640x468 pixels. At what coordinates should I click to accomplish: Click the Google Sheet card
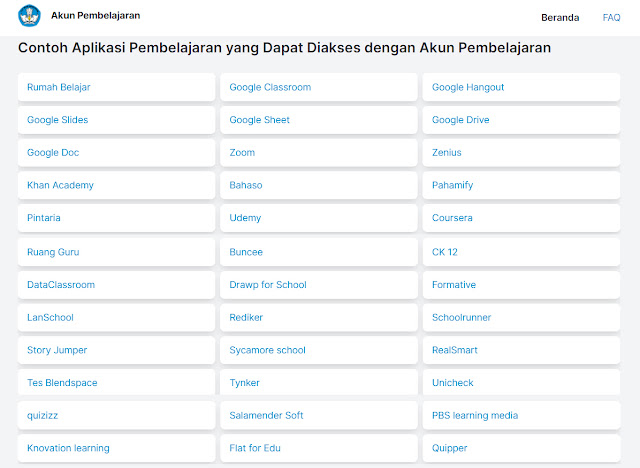click(319, 120)
